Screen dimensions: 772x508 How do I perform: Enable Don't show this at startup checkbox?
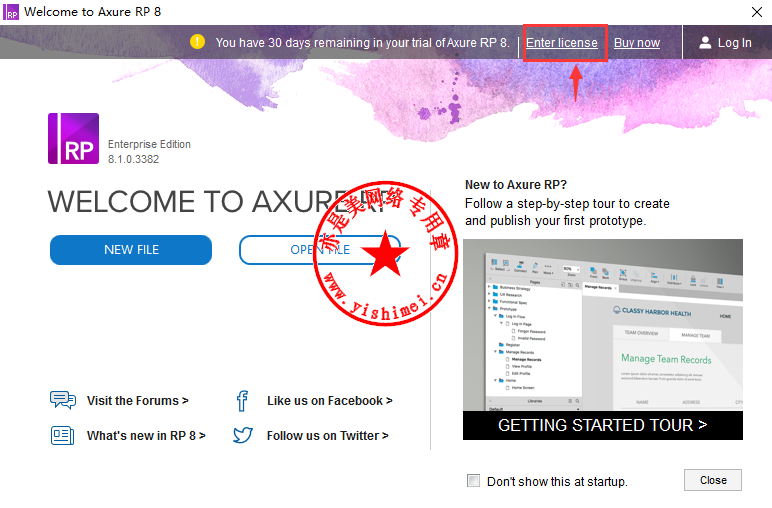pos(473,481)
